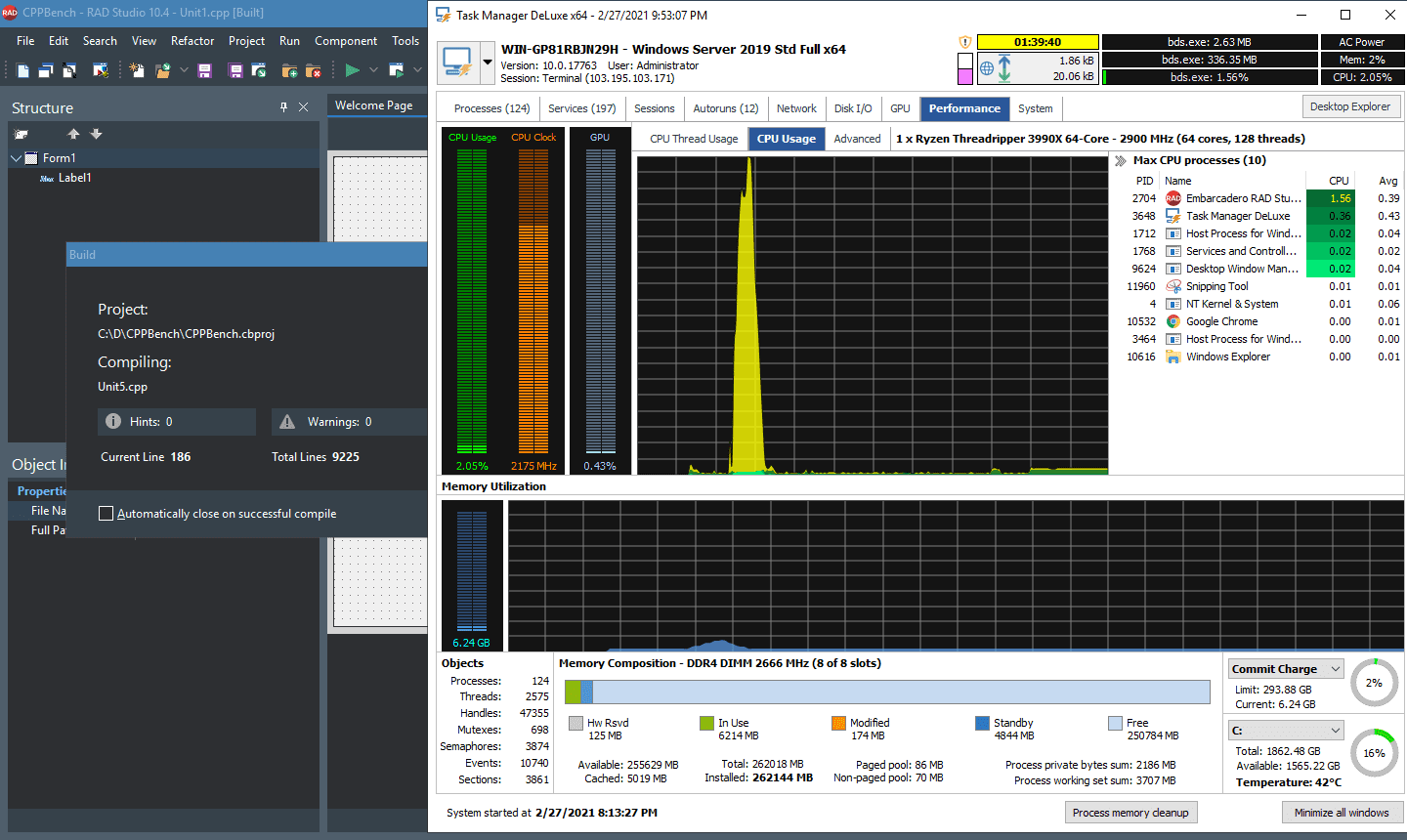Open the Commit Charge dropdown

click(x=1336, y=669)
